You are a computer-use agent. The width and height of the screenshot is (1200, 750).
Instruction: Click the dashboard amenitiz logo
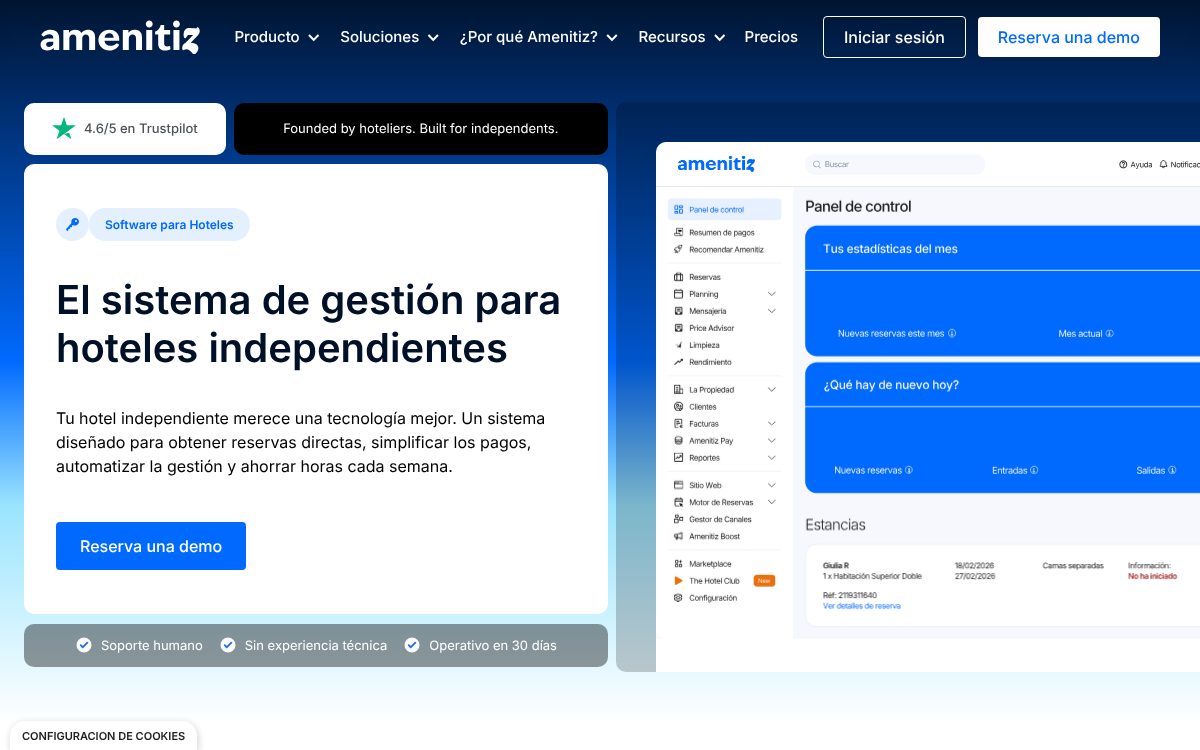tap(716, 164)
